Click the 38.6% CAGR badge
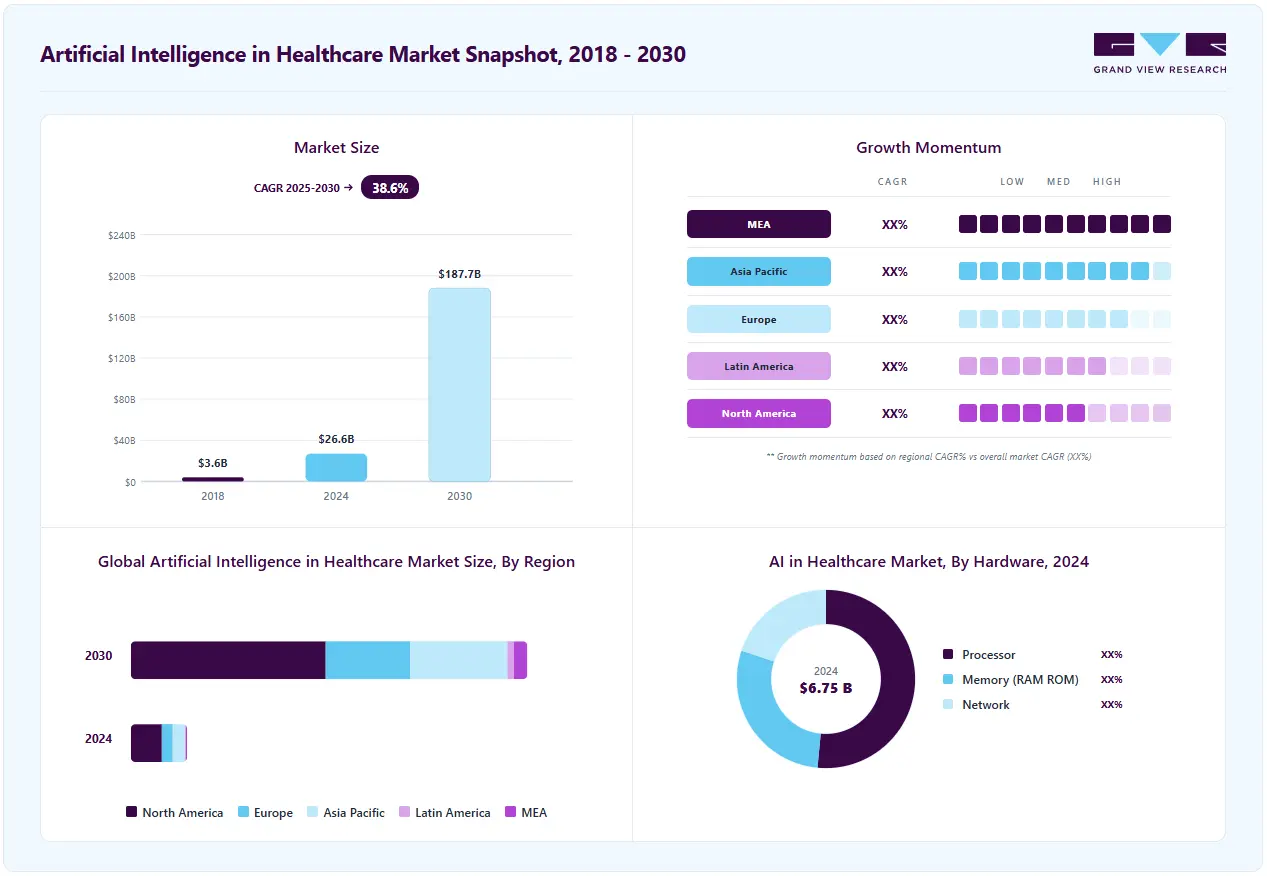The height and width of the screenshot is (876, 1267). click(x=390, y=187)
